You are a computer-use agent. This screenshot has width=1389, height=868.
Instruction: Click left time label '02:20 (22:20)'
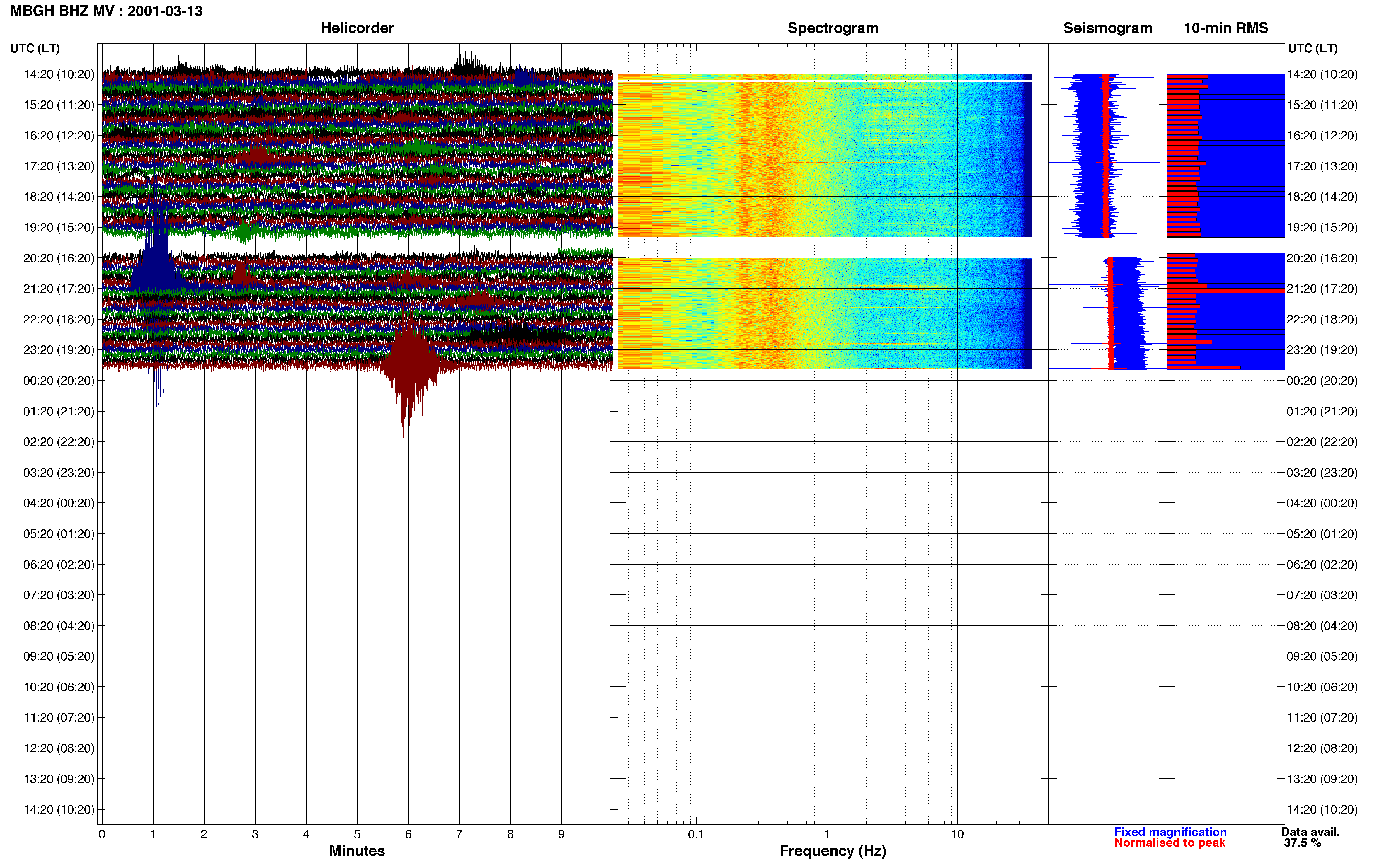coord(59,442)
